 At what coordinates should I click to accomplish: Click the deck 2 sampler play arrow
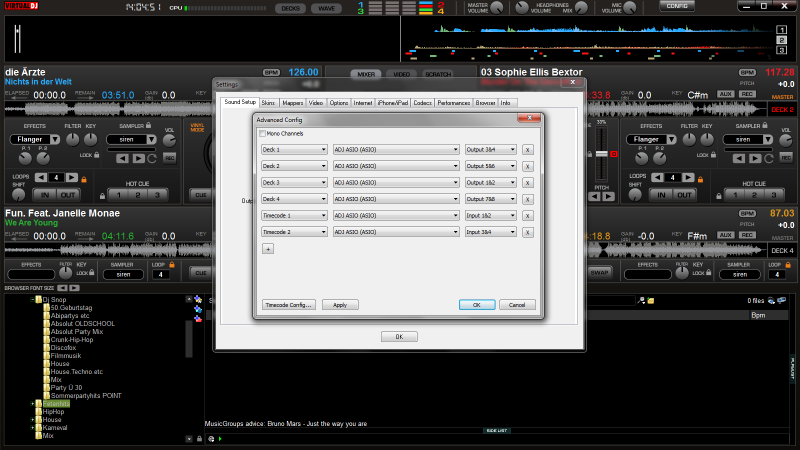tap(755, 159)
